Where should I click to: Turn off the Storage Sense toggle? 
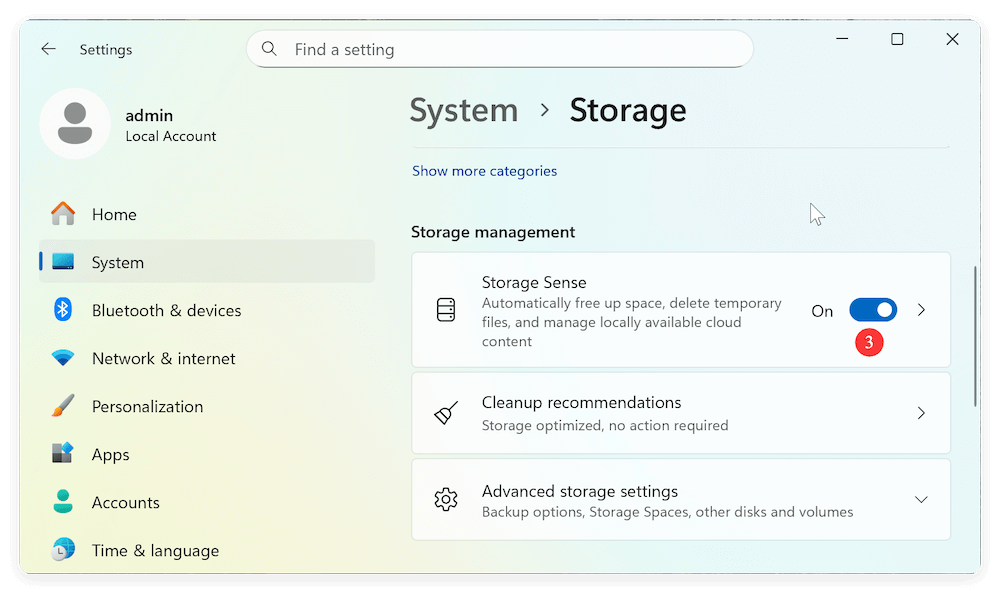point(872,311)
